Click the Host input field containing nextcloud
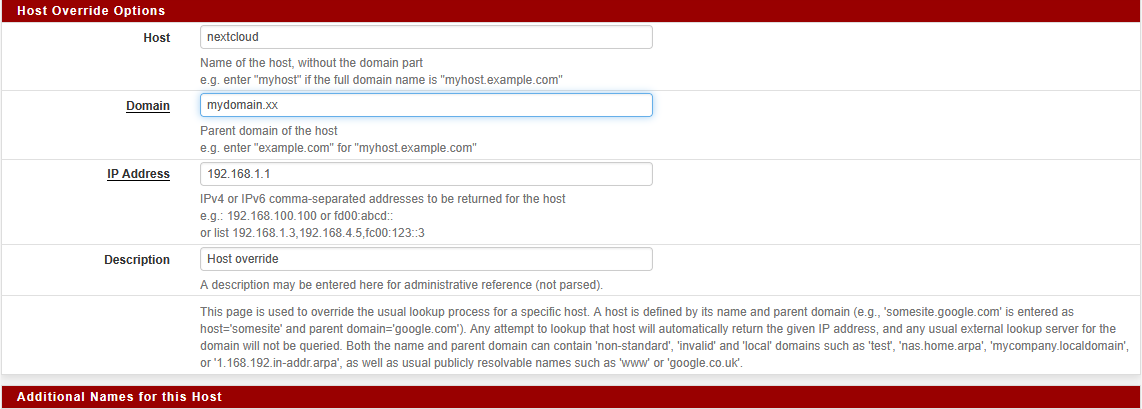 point(426,37)
